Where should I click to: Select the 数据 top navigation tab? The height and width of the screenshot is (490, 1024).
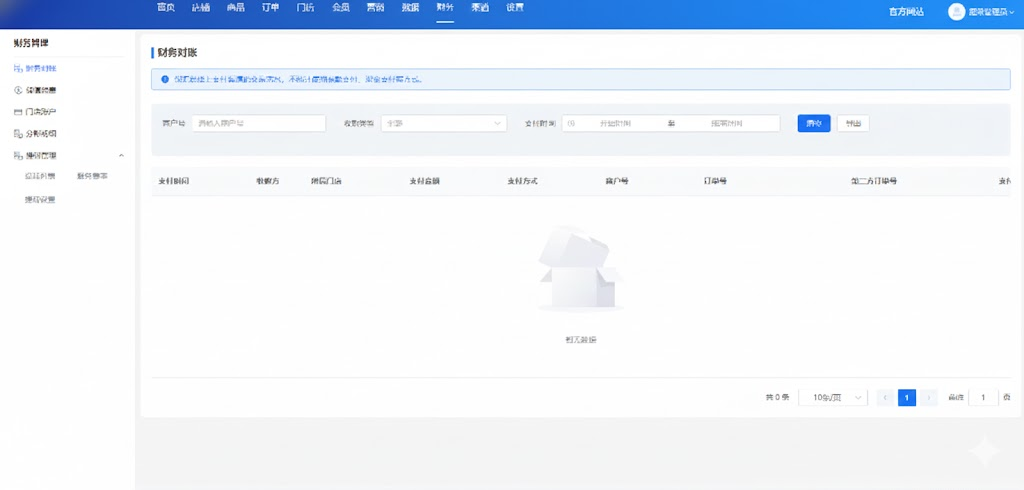(410, 8)
